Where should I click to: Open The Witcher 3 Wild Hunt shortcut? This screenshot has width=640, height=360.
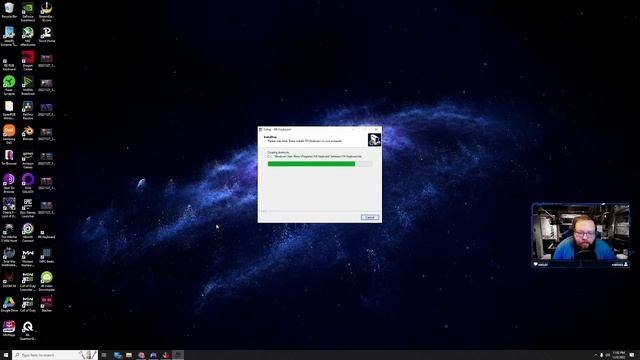[x=9, y=232]
